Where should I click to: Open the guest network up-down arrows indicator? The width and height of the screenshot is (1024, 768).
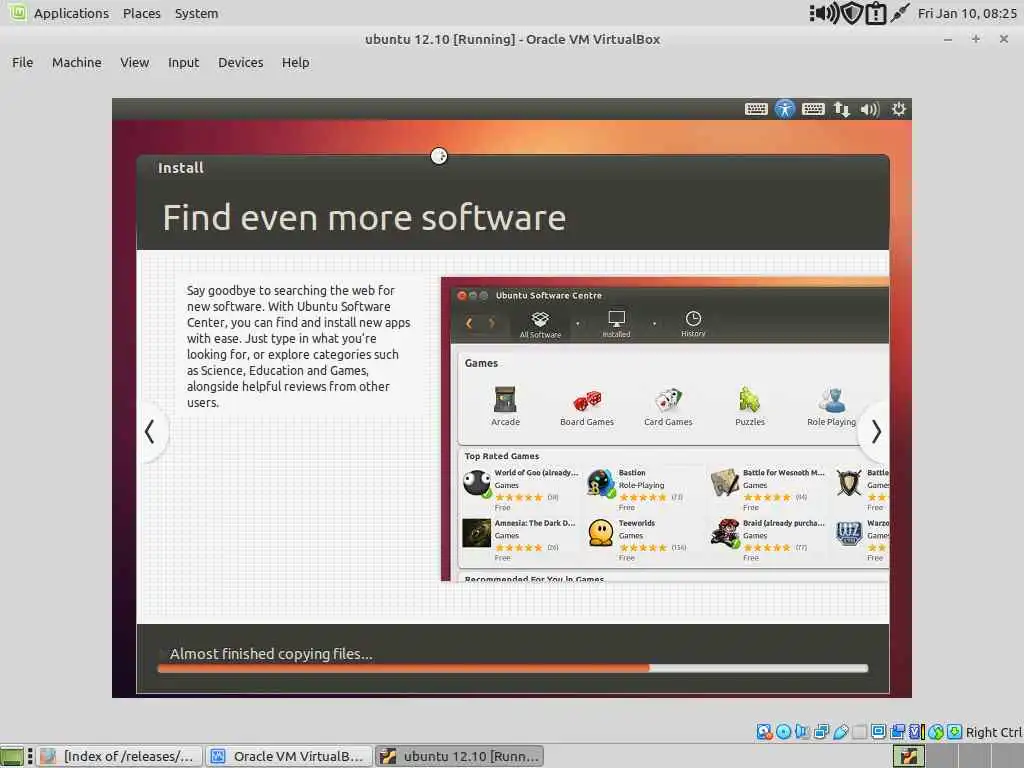842,109
